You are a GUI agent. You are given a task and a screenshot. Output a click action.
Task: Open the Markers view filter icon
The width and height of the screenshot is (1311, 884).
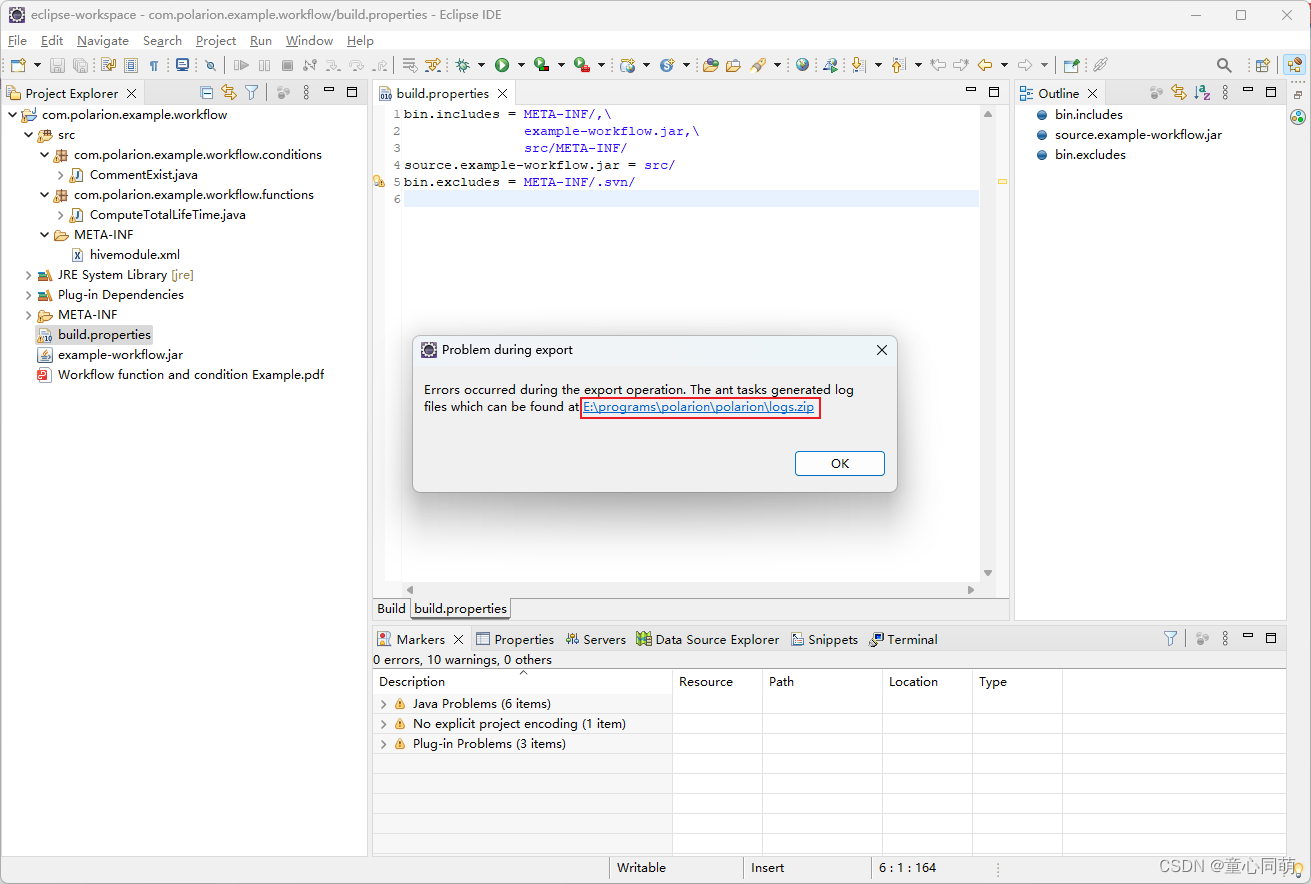(x=1170, y=638)
